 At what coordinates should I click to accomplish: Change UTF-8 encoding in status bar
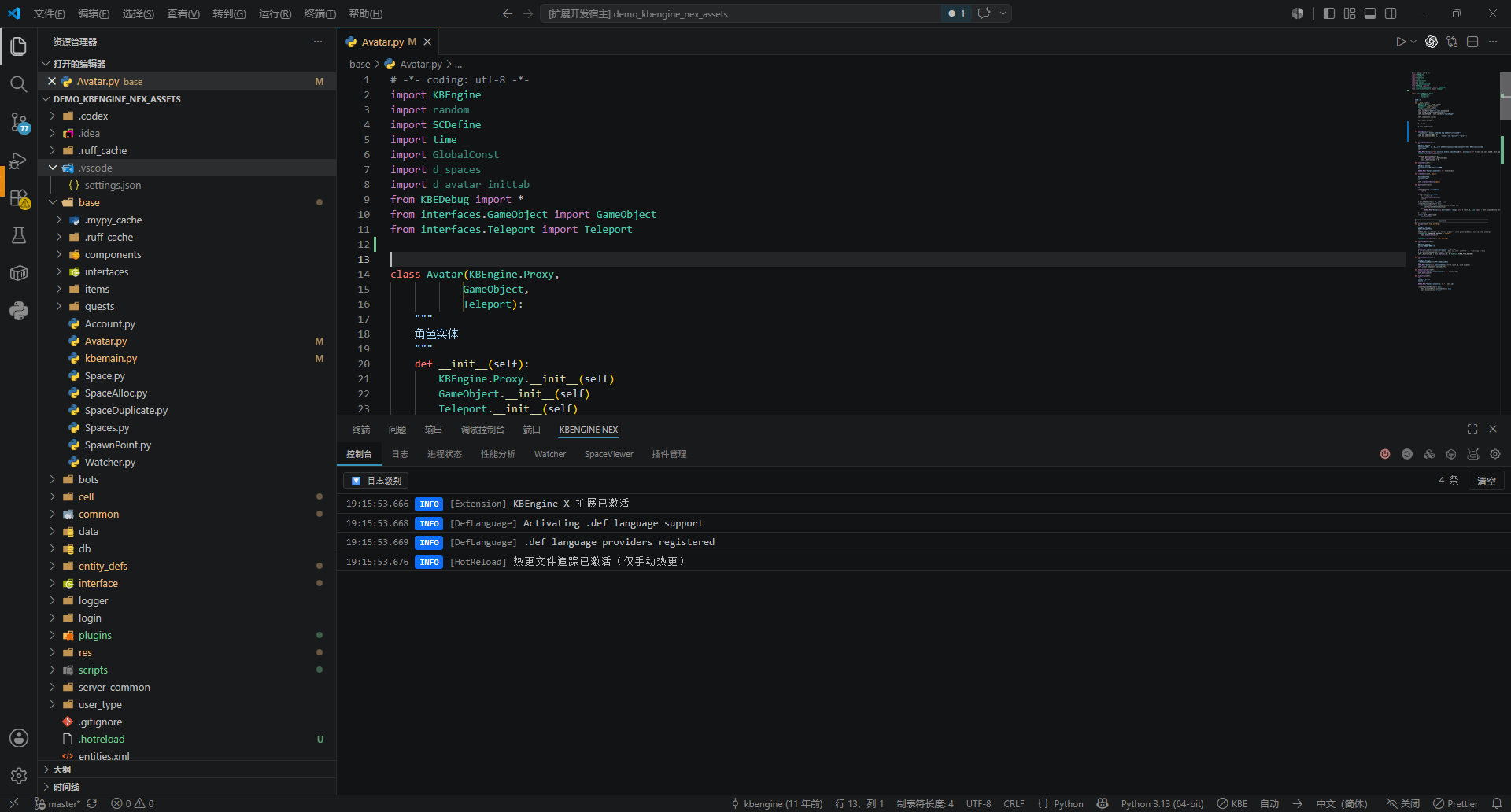point(978,803)
